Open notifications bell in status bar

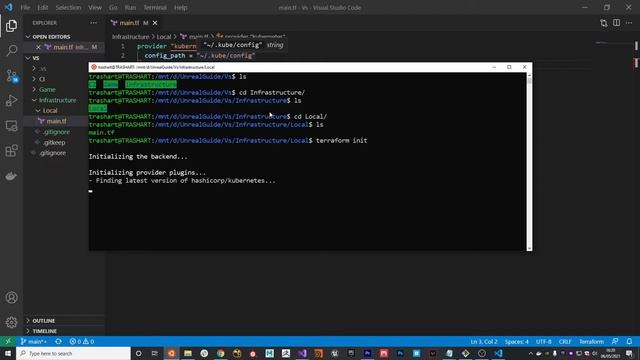click(629, 342)
